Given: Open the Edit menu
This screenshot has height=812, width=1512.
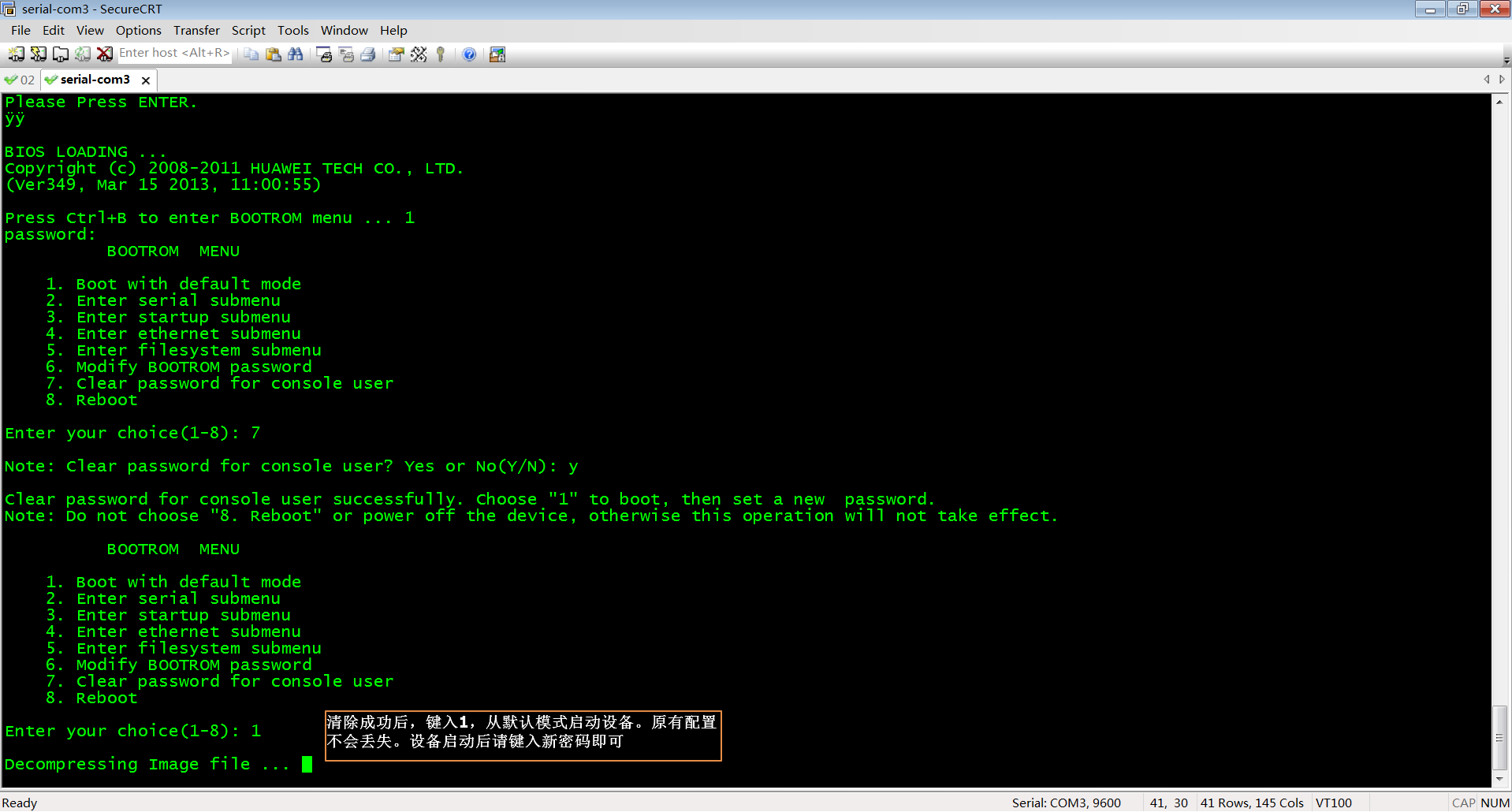Looking at the screenshot, I should [54, 30].
